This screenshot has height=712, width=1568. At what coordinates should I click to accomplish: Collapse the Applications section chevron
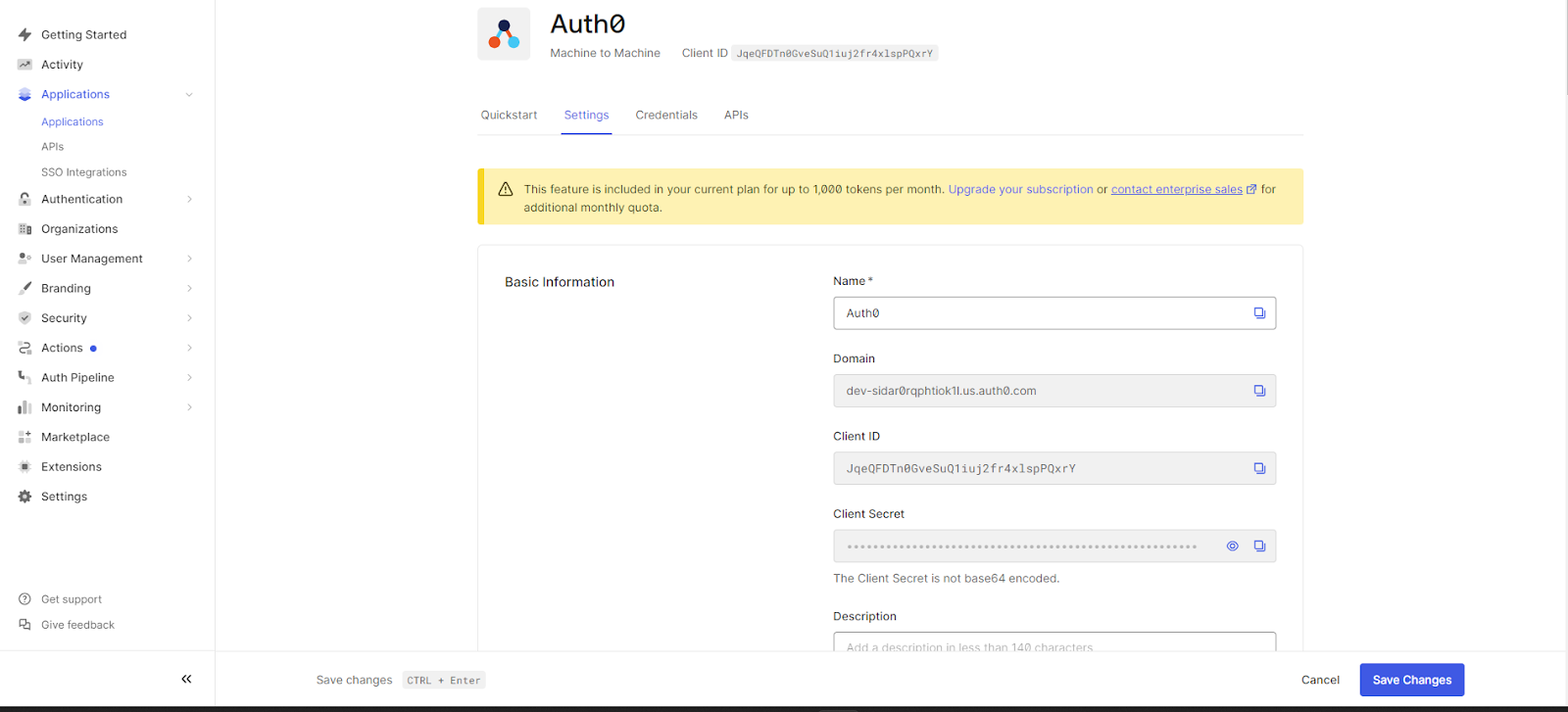(189, 95)
